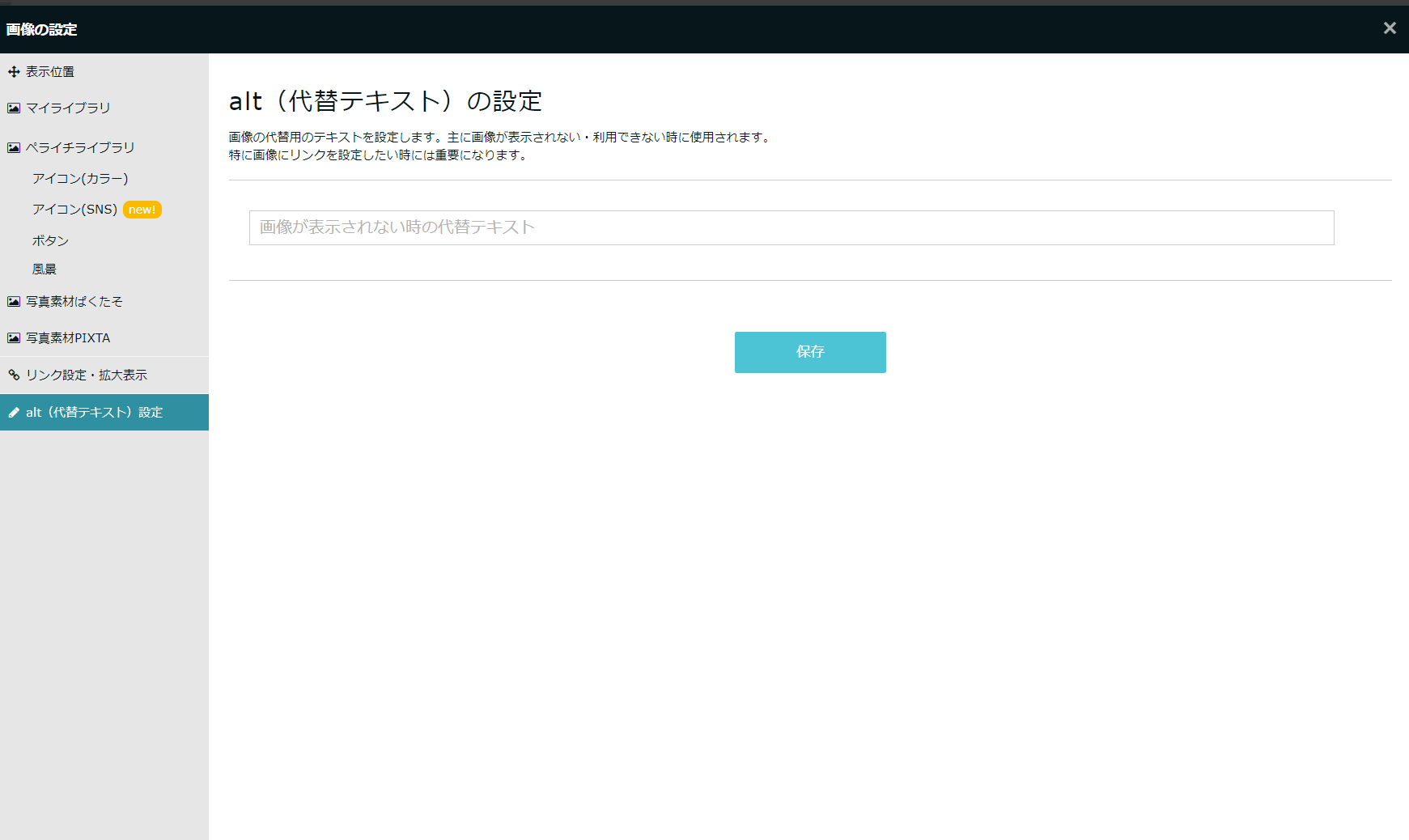Image resolution: width=1409 pixels, height=840 pixels.
Task: Click the alt（代替テキスト）の設定 heading
Action: click(x=385, y=101)
